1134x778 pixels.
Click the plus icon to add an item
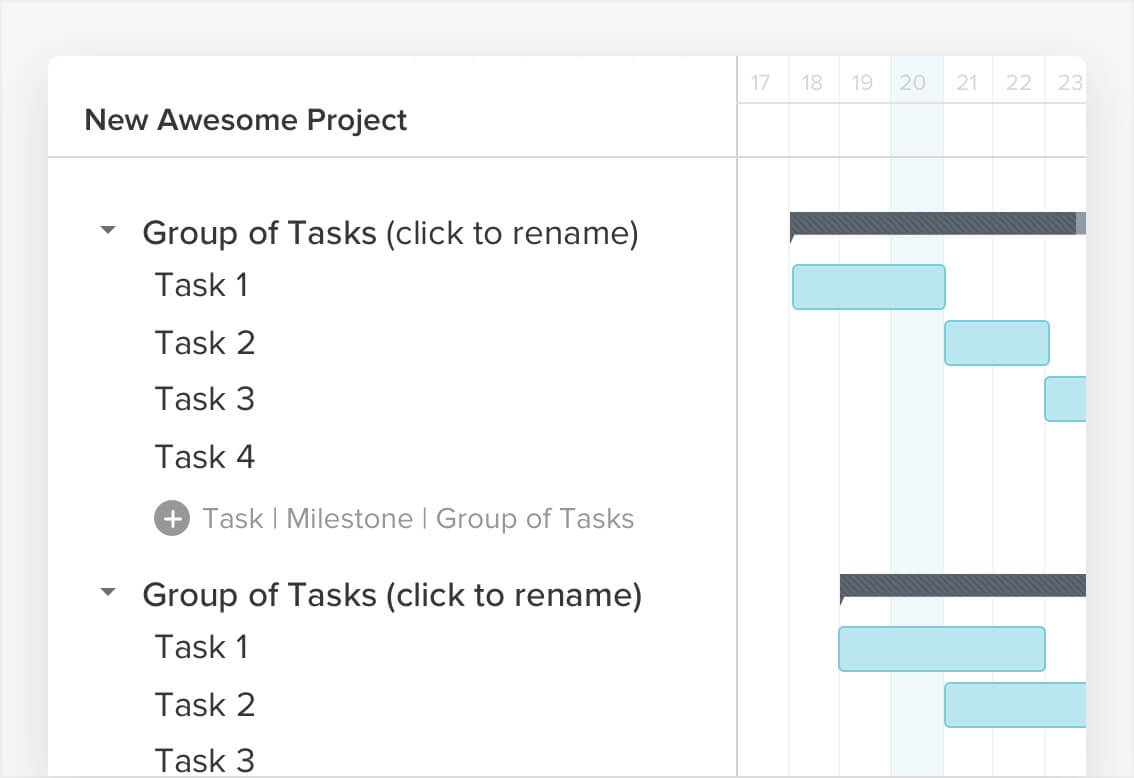(172, 518)
